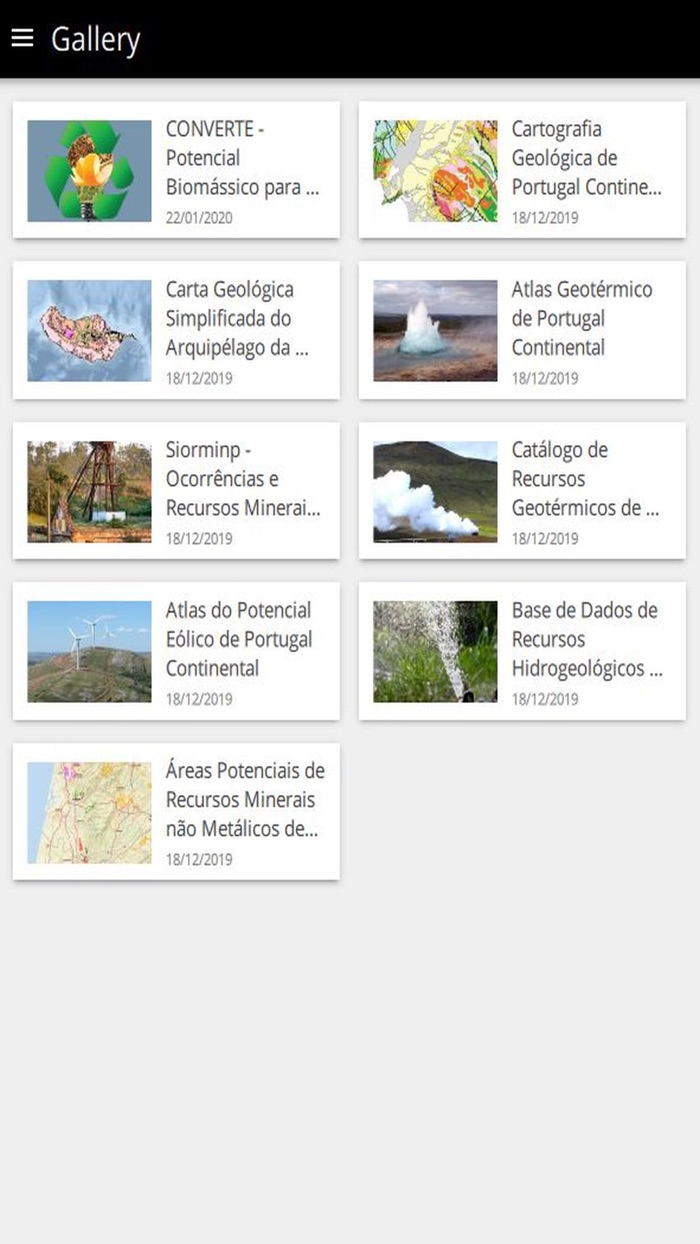The image size is (700, 1244).
Task: Click the mining headframe thumbnail of Siorminp
Action: 88,490
